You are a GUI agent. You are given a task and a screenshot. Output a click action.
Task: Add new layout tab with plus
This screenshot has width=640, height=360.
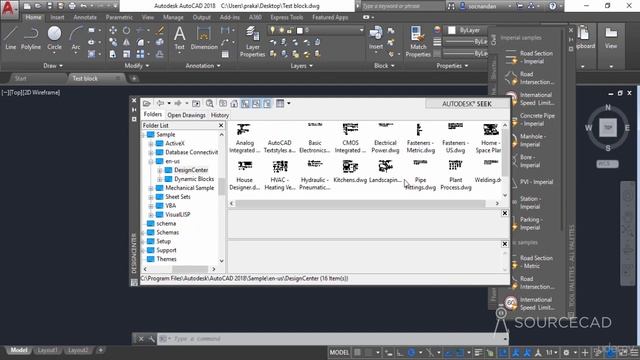pos(100,350)
